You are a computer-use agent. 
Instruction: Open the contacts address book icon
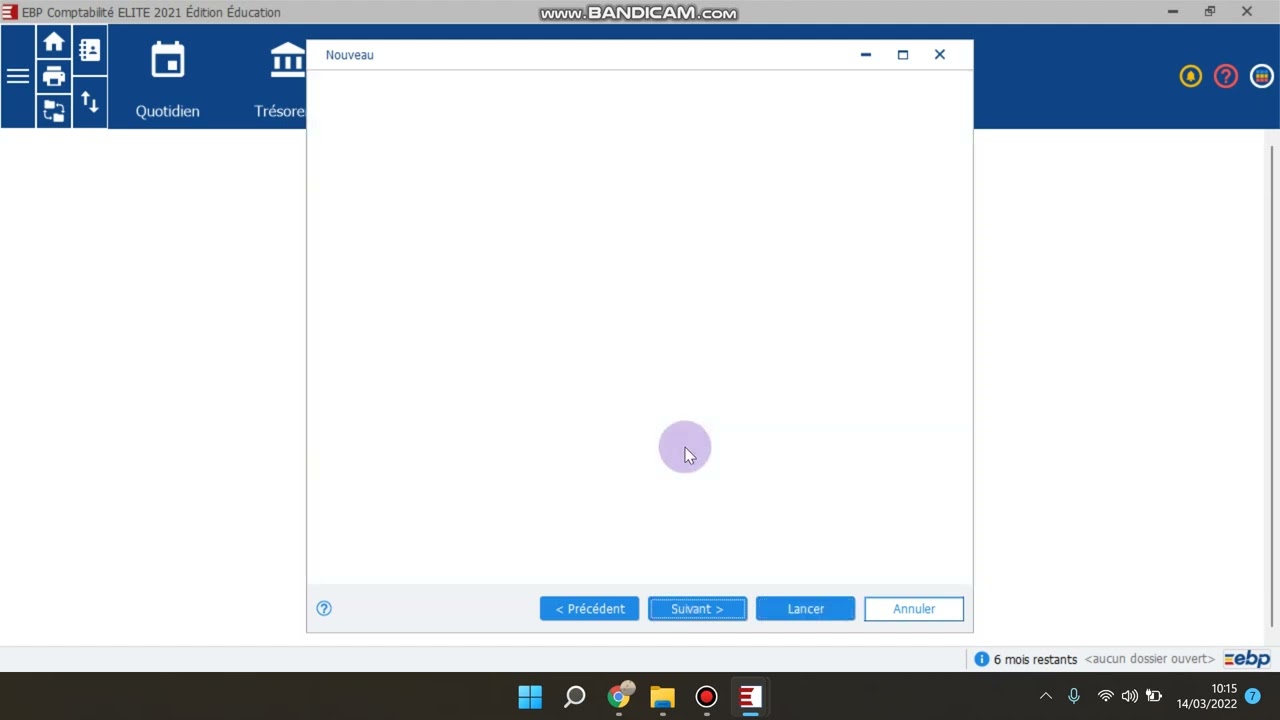tap(90, 51)
